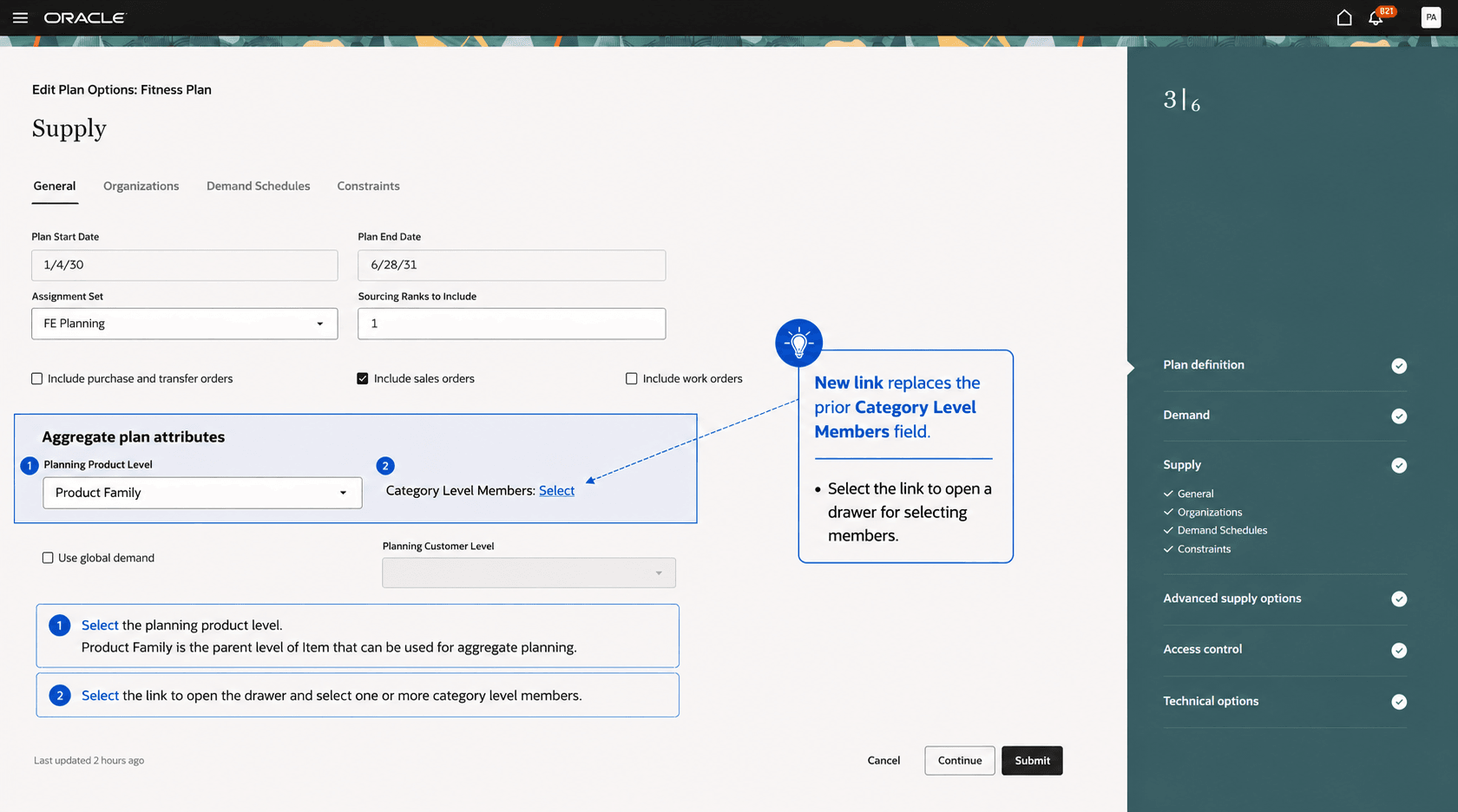The height and width of the screenshot is (812, 1458).
Task: Enable Use global demand checkbox
Action: (48, 558)
